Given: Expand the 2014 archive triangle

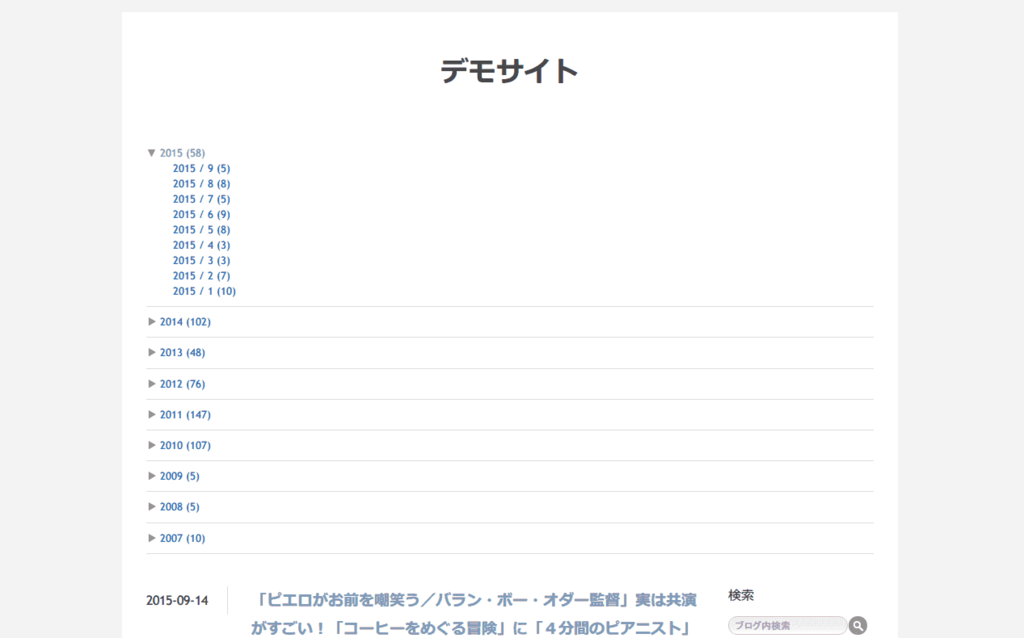Looking at the screenshot, I should [x=152, y=322].
